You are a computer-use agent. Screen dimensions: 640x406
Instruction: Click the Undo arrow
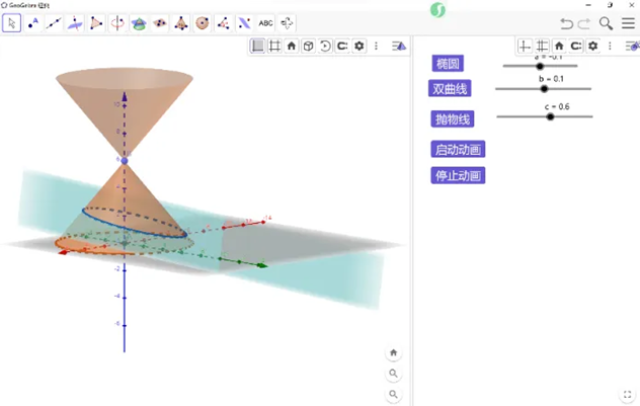tap(567, 22)
